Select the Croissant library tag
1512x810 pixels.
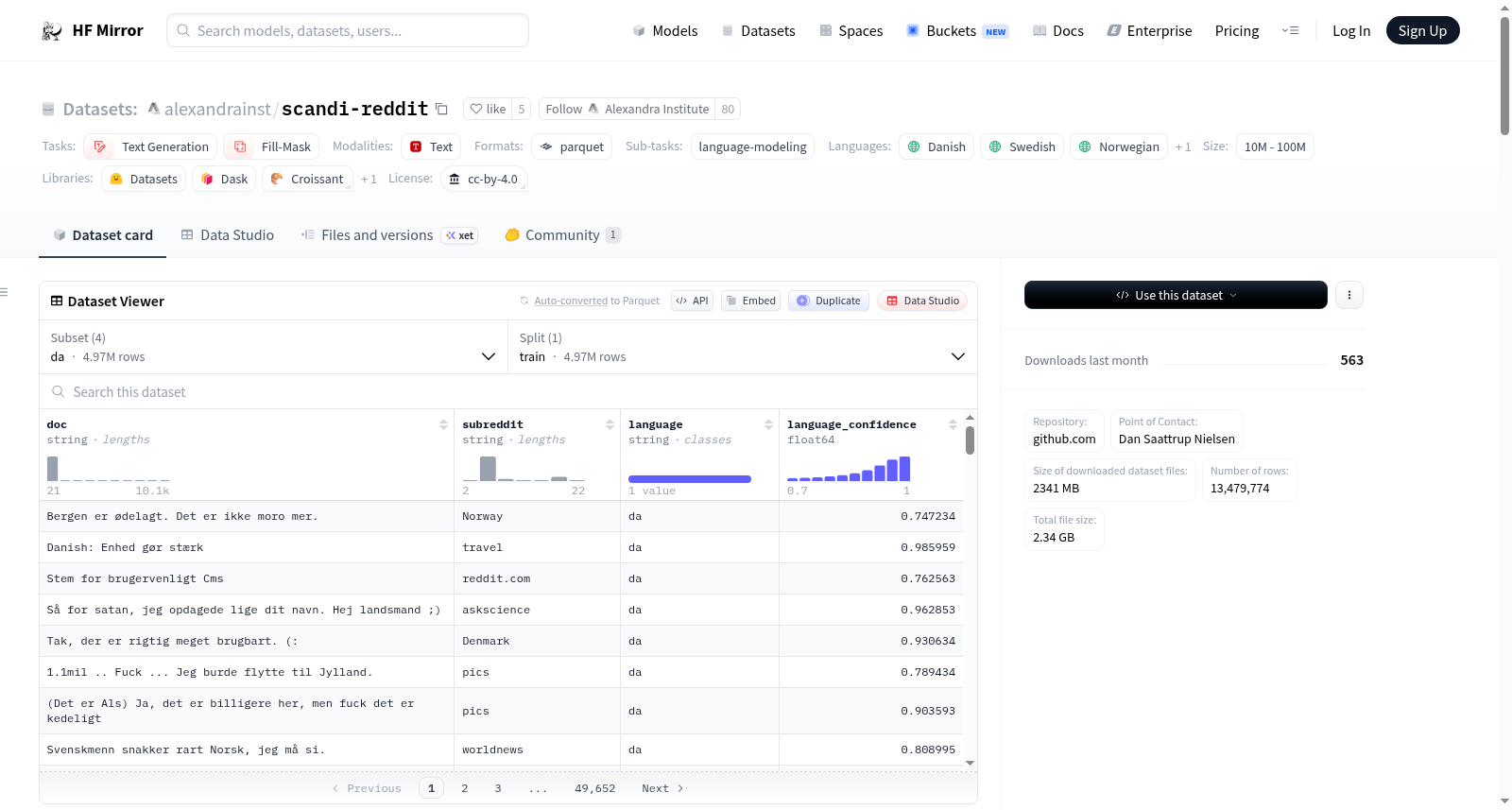pyautogui.click(x=307, y=179)
